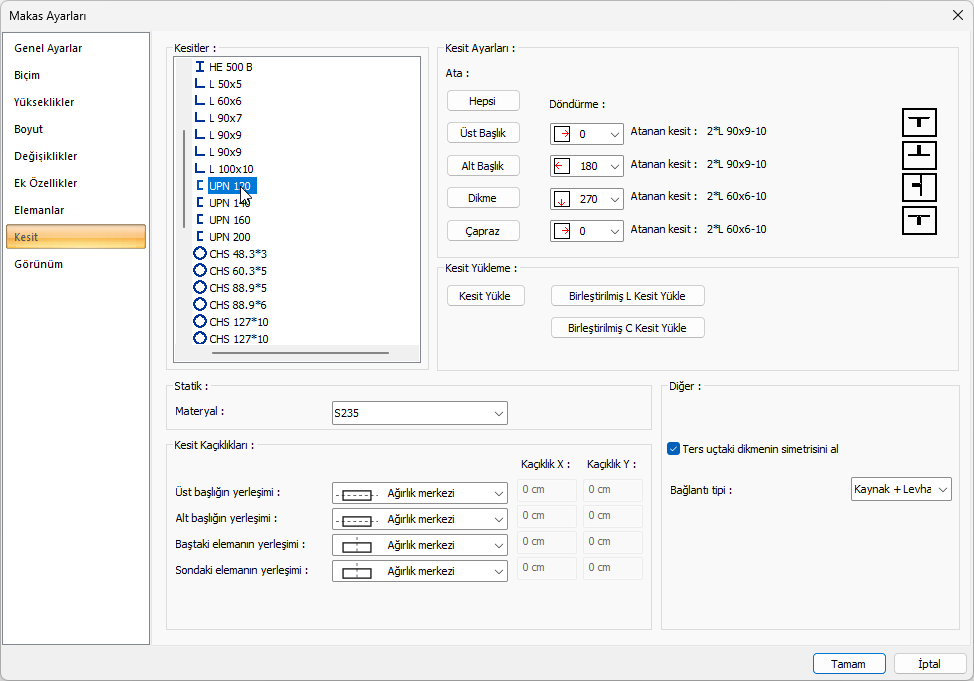Open Üst başlığın yerleşimi dropdown
974x681 pixels.
(x=419, y=493)
